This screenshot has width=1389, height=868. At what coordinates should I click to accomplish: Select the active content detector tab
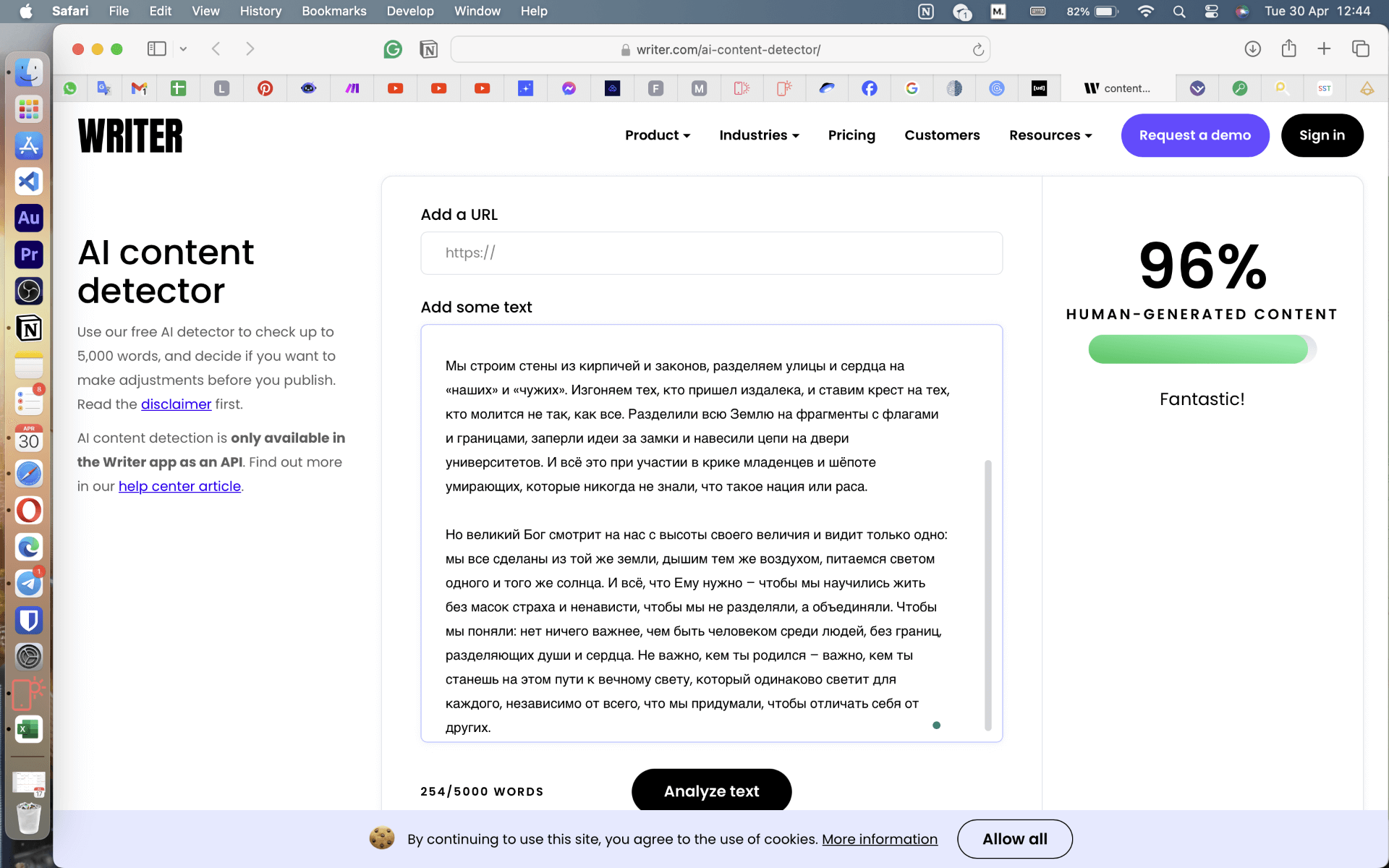tap(1118, 88)
